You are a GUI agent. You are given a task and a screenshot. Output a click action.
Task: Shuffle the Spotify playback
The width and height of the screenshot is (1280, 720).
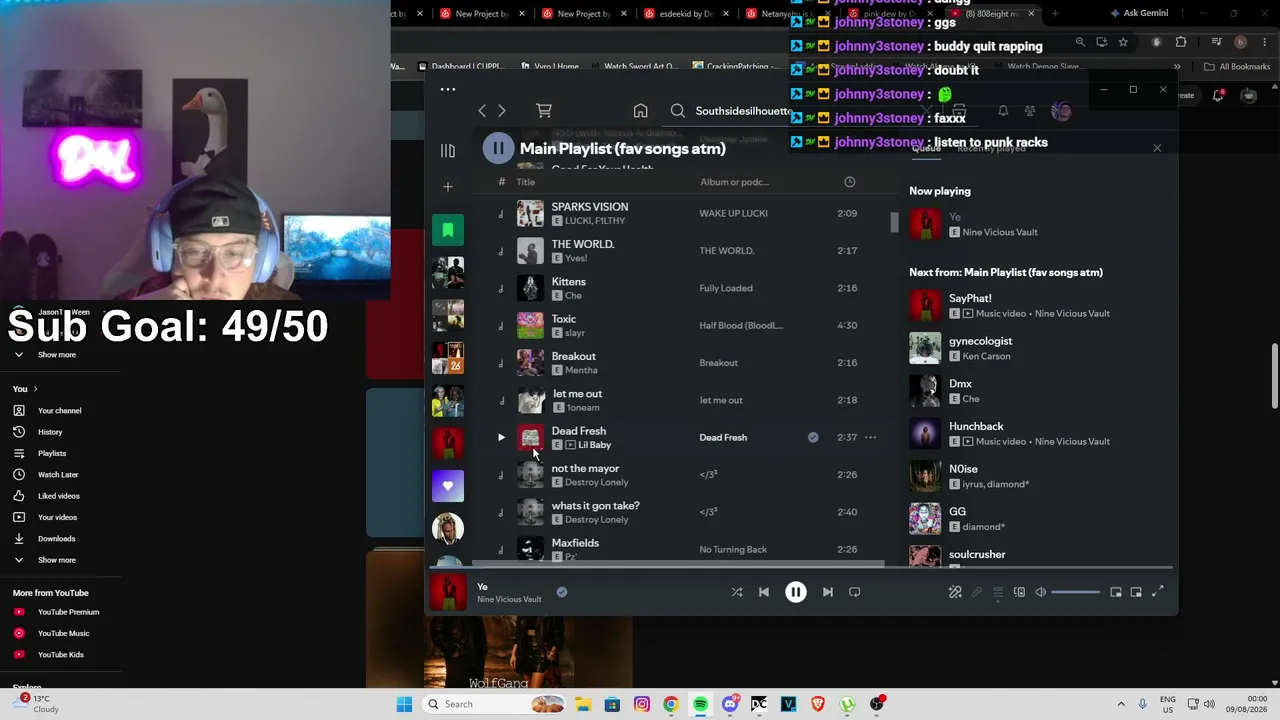pyautogui.click(x=737, y=592)
